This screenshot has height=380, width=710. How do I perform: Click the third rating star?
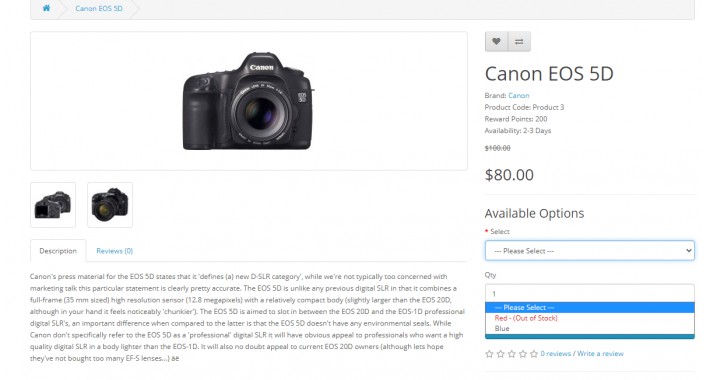(512, 354)
